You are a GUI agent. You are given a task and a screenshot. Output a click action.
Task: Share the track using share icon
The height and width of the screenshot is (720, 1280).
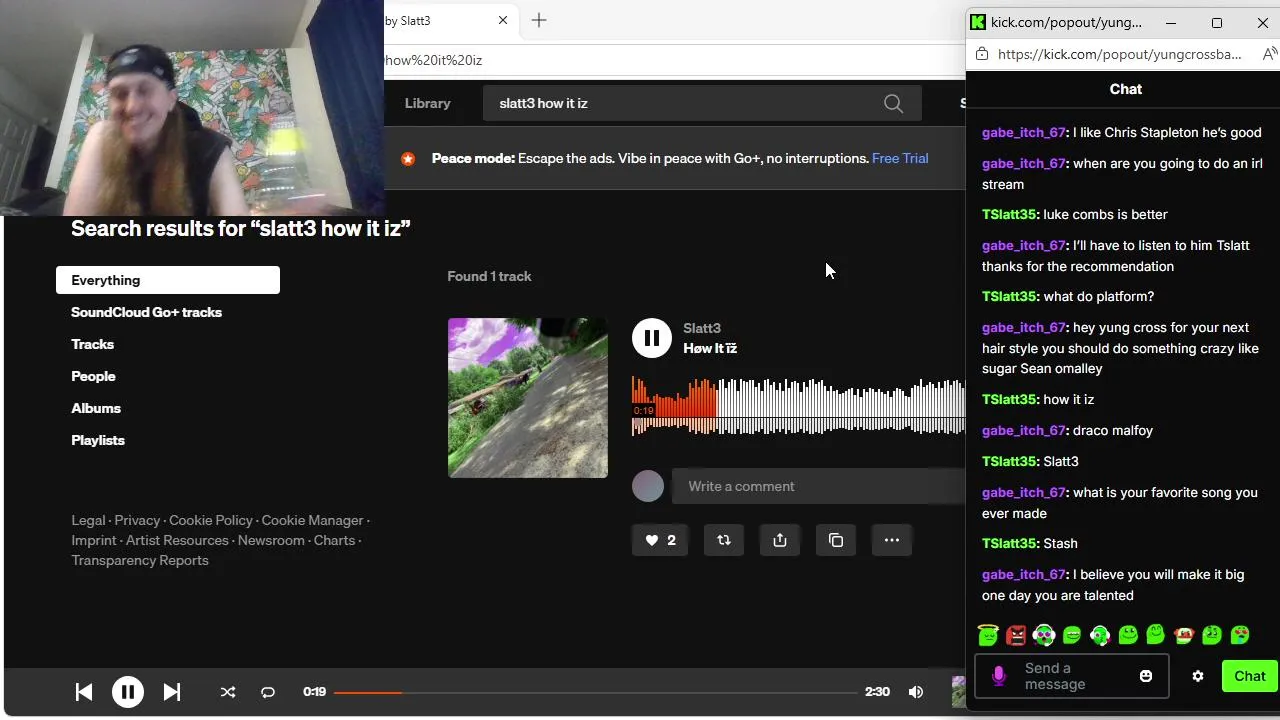click(x=780, y=540)
